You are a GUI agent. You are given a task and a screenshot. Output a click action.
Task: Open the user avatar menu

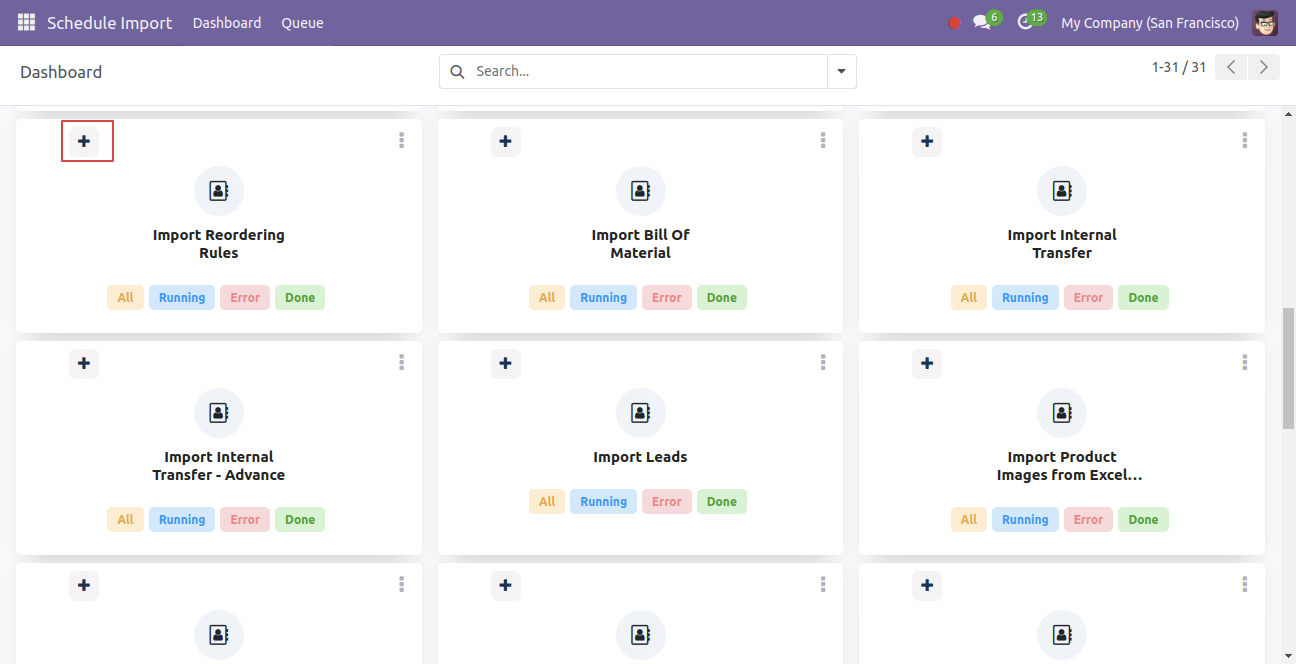(1265, 22)
